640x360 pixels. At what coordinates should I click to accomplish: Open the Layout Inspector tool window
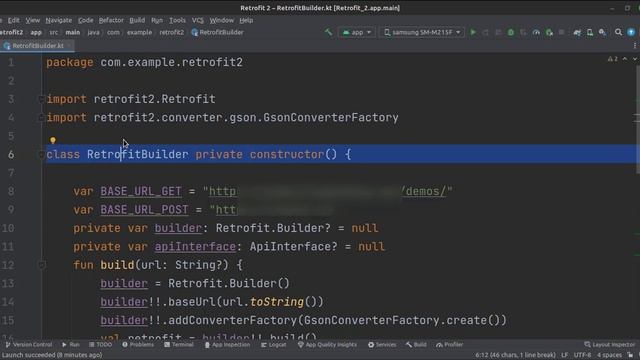pyautogui.click(x=610, y=345)
